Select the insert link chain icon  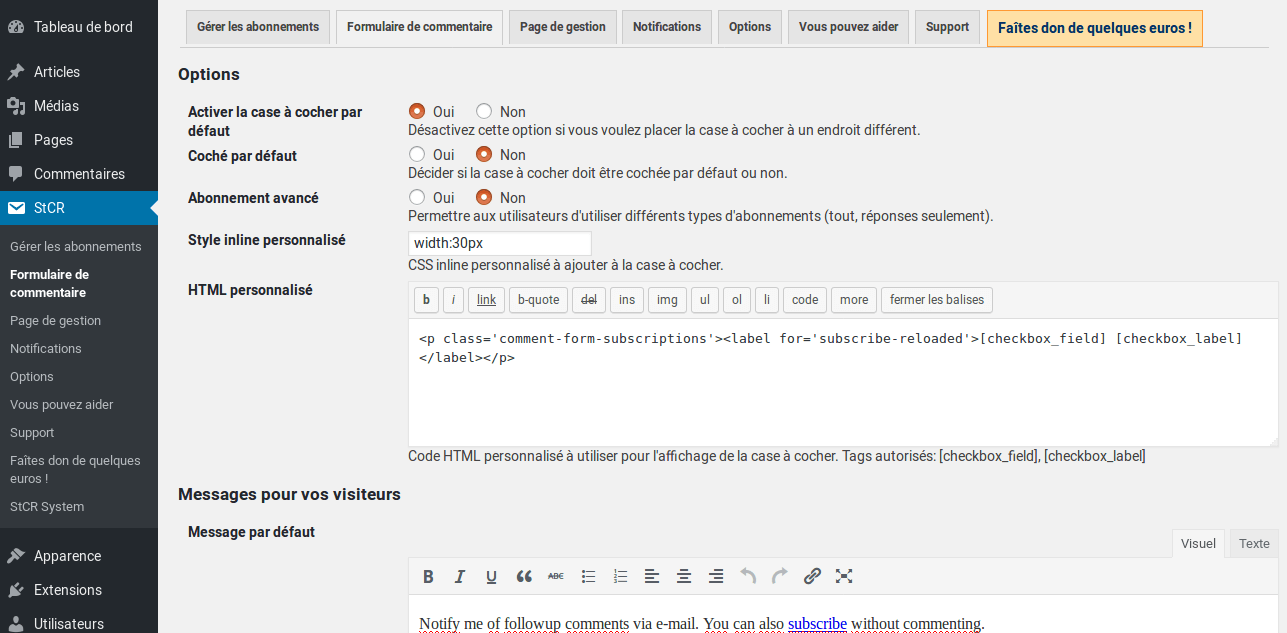coord(812,576)
